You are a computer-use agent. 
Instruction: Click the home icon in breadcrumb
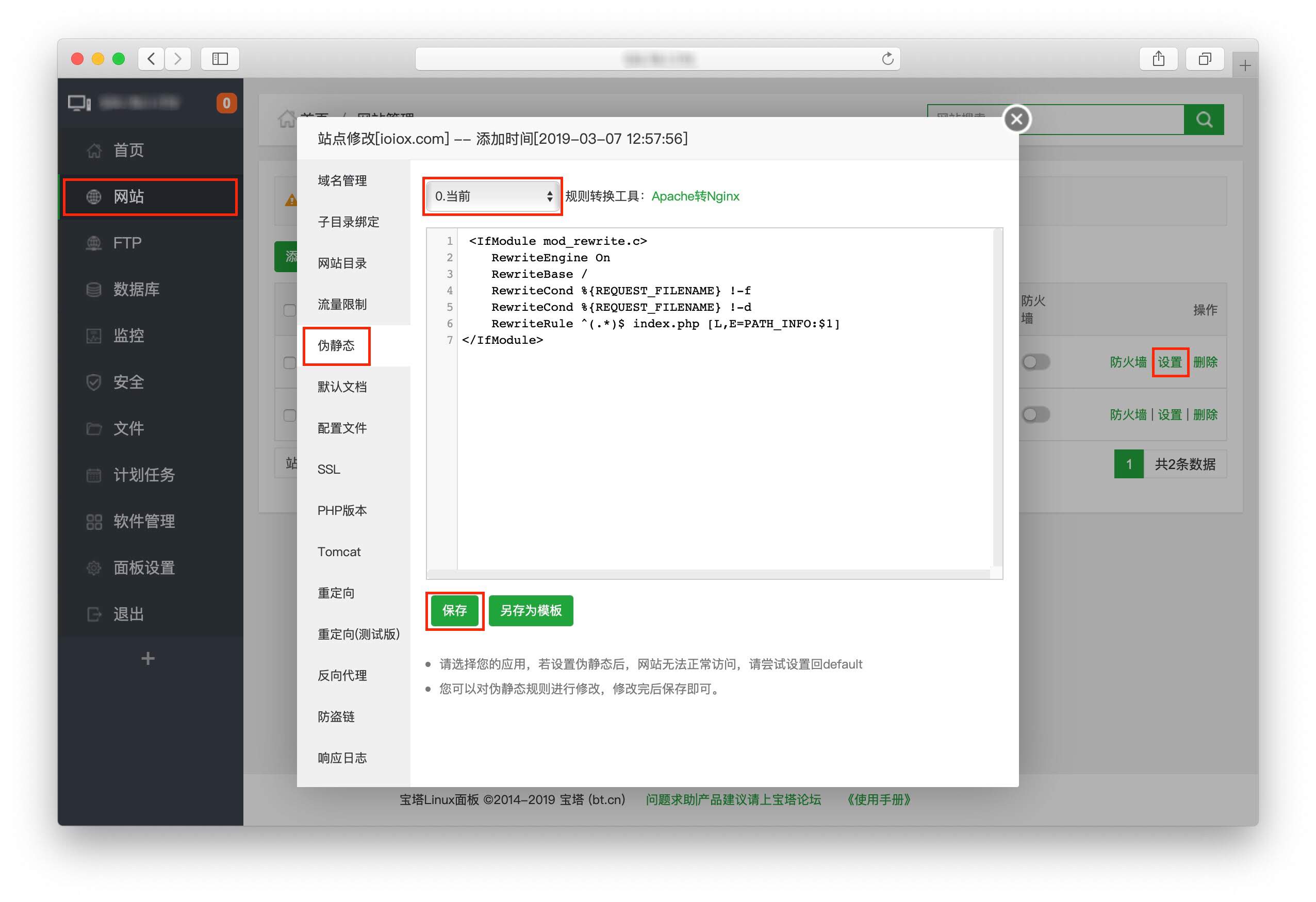pyautogui.click(x=287, y=118)
